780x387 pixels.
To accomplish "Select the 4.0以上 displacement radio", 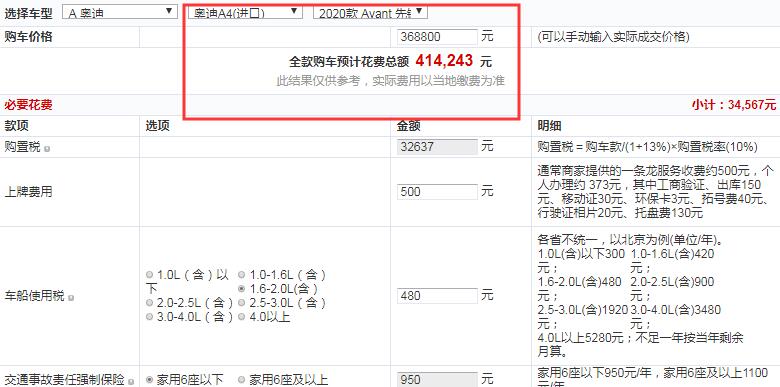I will [241, 316].
